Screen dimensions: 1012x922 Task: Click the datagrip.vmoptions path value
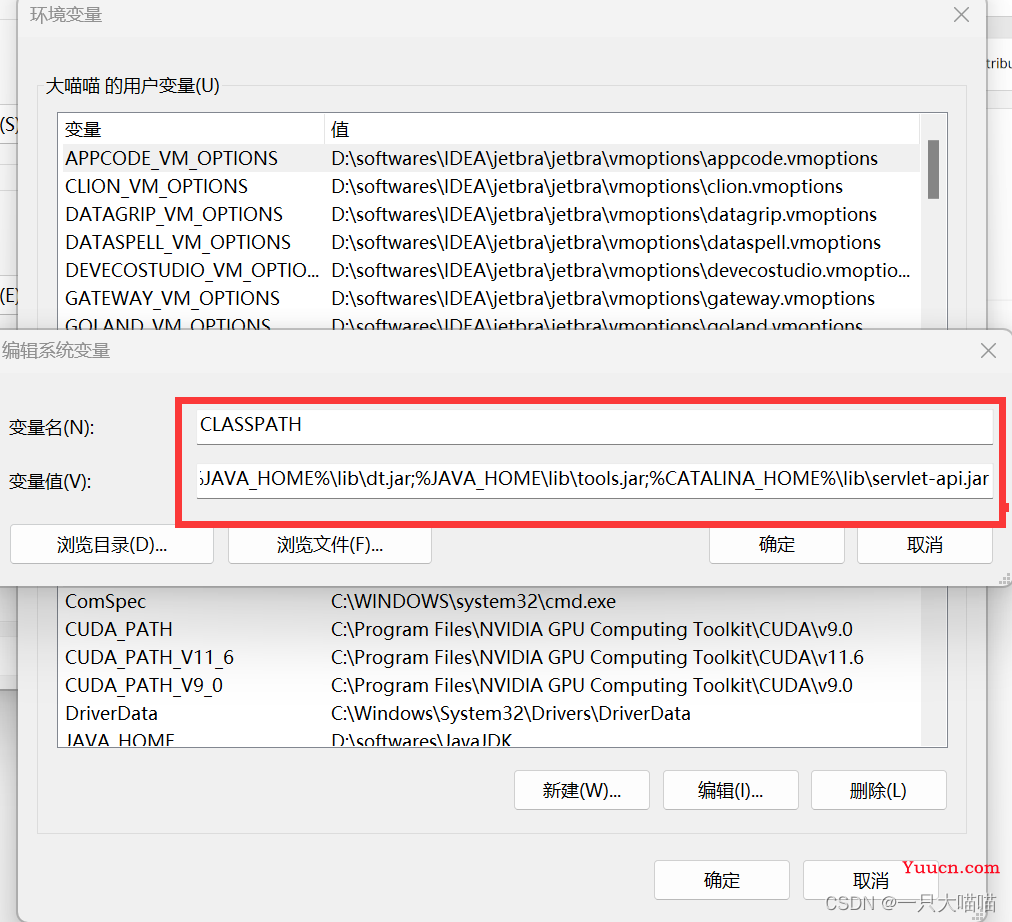[x=604, y=214]
